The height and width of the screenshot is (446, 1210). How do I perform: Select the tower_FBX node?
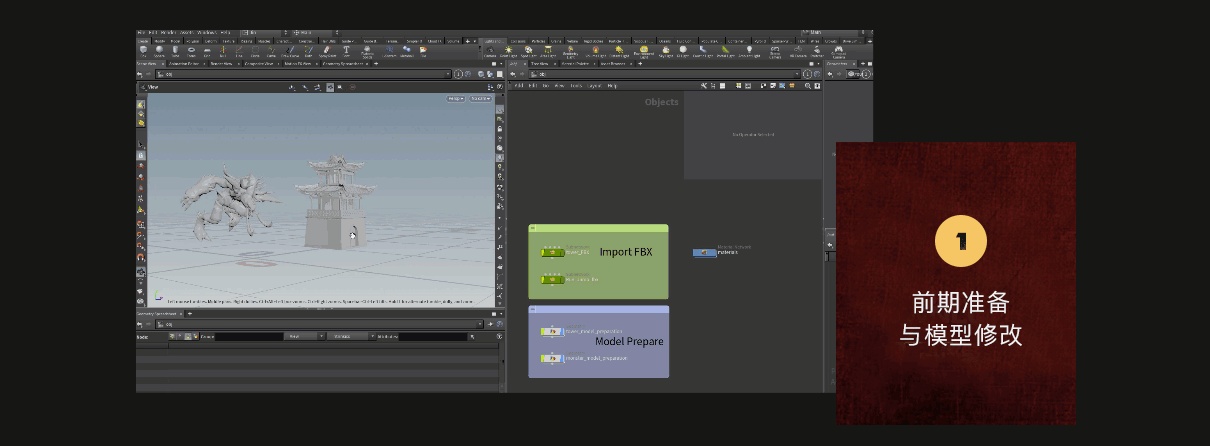553,252
